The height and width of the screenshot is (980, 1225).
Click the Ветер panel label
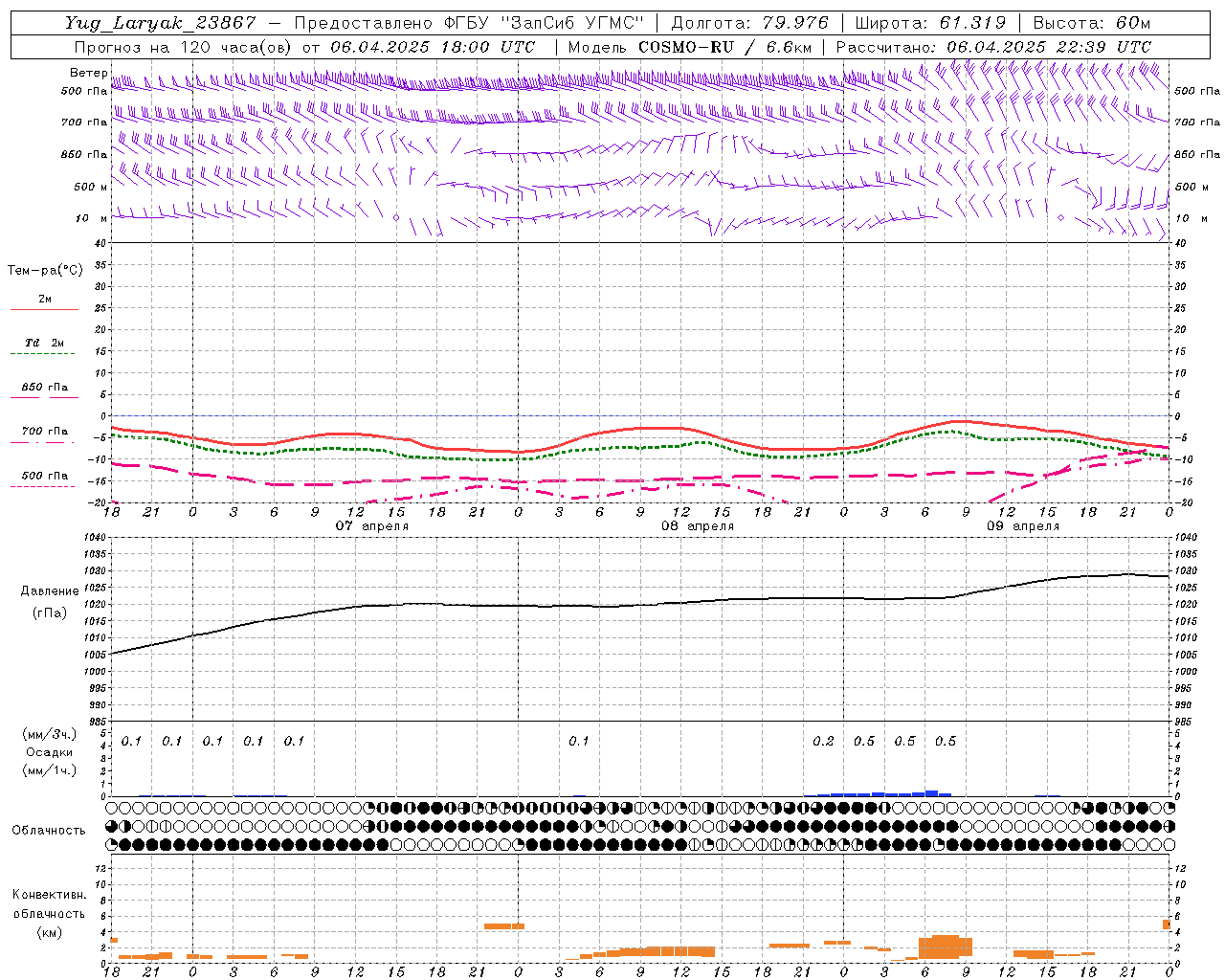tap(88, 73)
